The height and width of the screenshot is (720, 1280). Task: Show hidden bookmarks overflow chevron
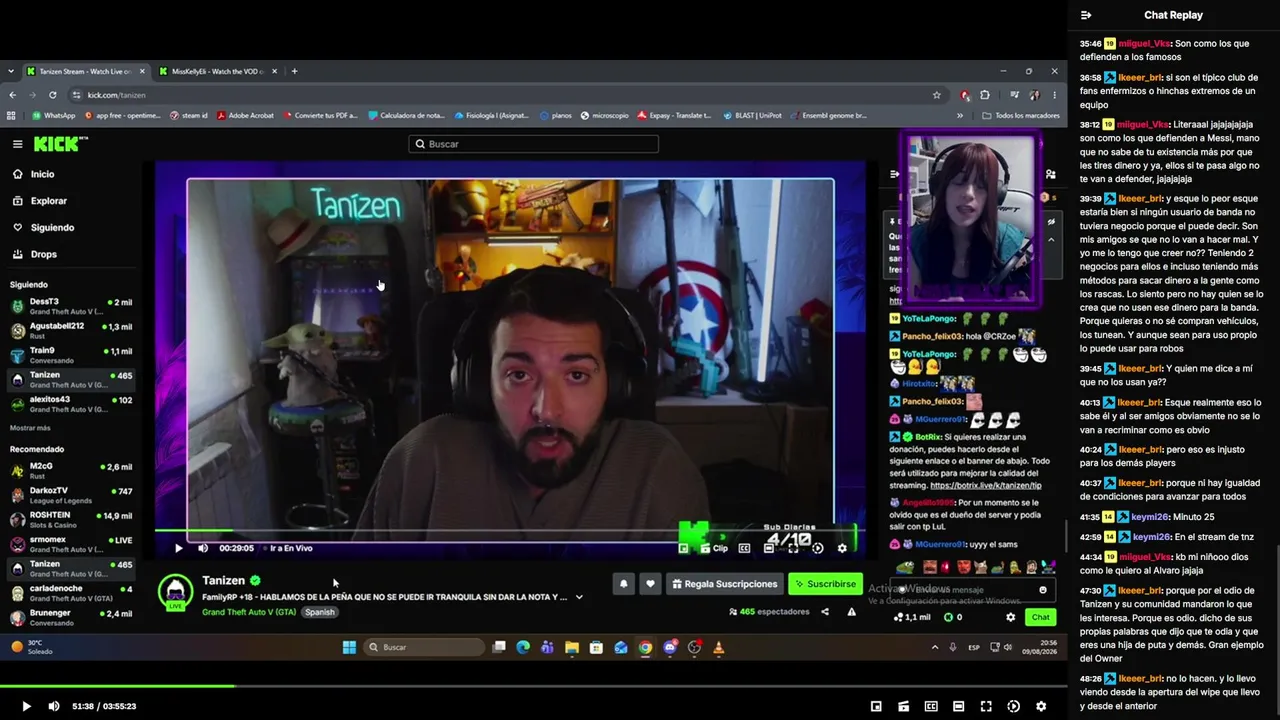pyautogui.click(x=960, y=116)
